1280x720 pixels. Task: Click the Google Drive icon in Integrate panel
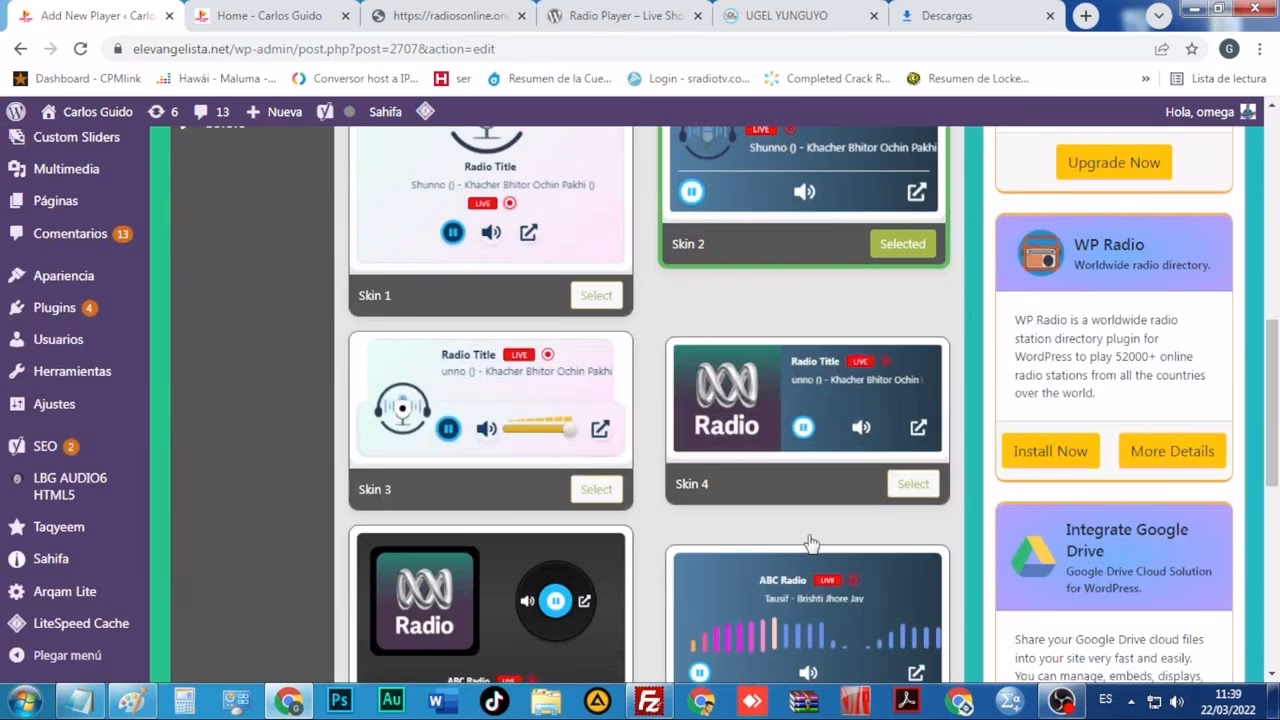point(1034,557)
